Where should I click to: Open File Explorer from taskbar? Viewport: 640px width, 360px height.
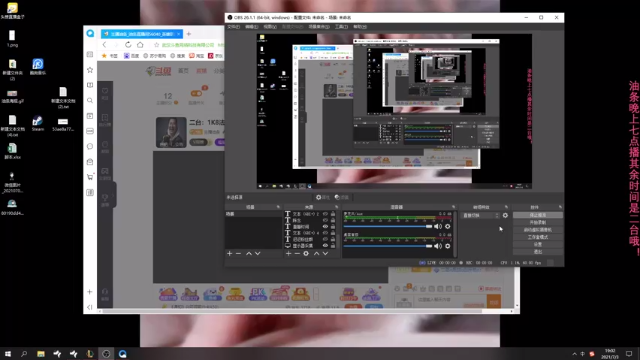(x=40, y=353)
